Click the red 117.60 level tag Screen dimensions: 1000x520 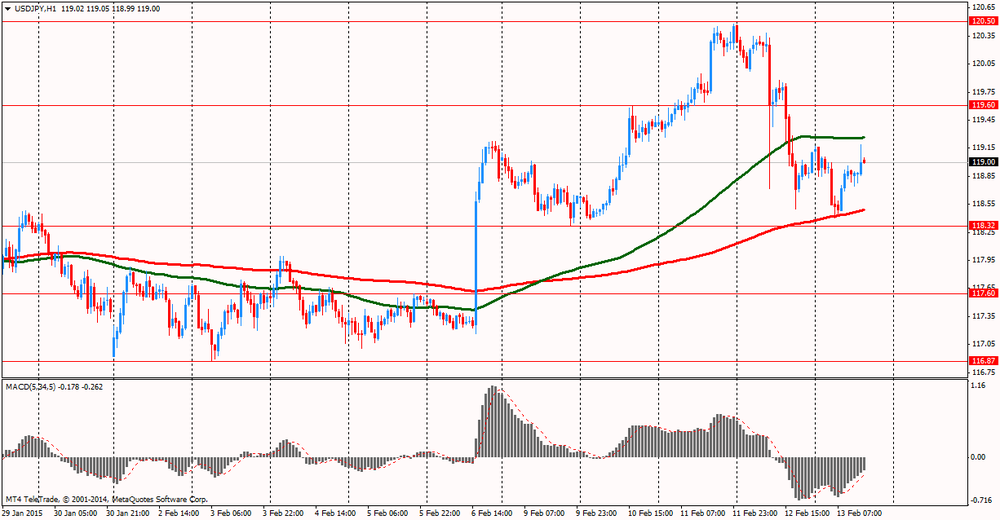982,293
